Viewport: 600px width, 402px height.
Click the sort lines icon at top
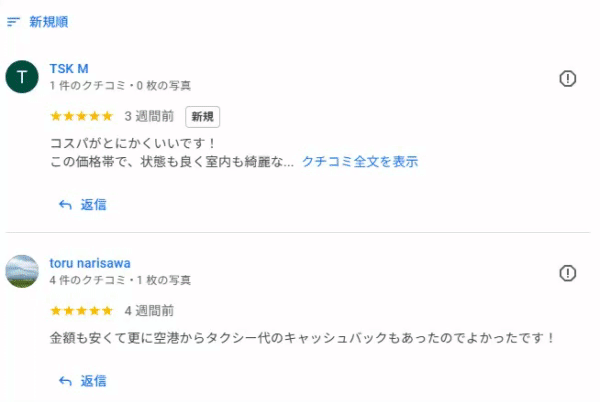[13, 22]
